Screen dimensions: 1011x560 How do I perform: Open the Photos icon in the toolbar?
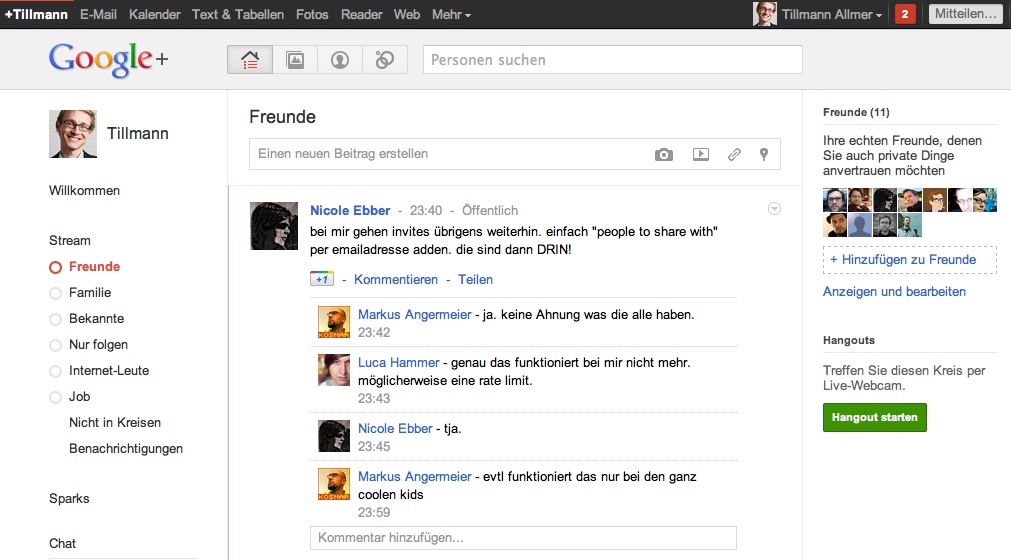295,60
